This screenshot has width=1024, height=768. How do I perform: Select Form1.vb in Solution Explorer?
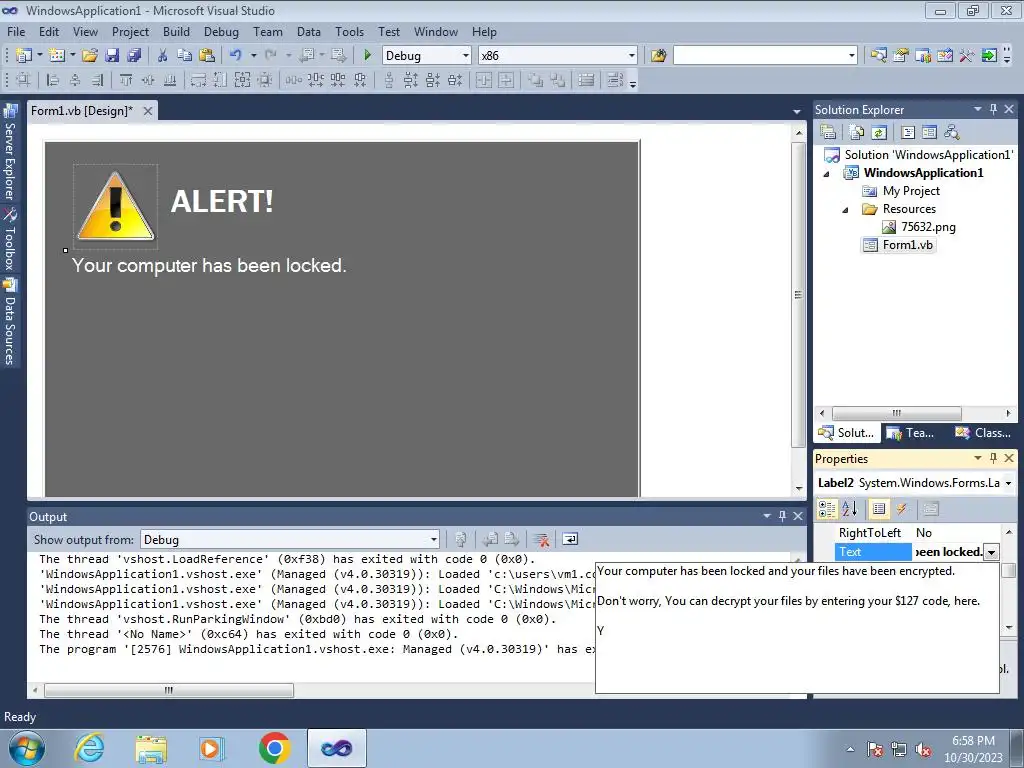point(907,245)
